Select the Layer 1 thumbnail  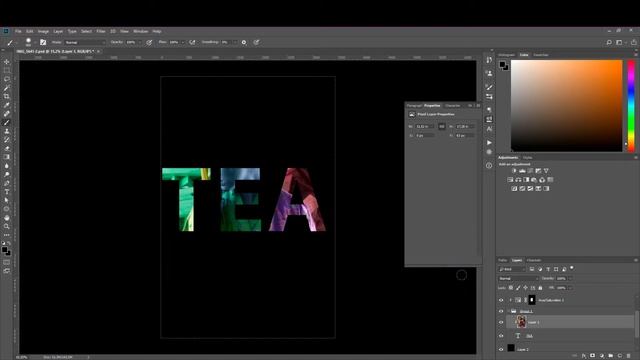coord(521,322)
